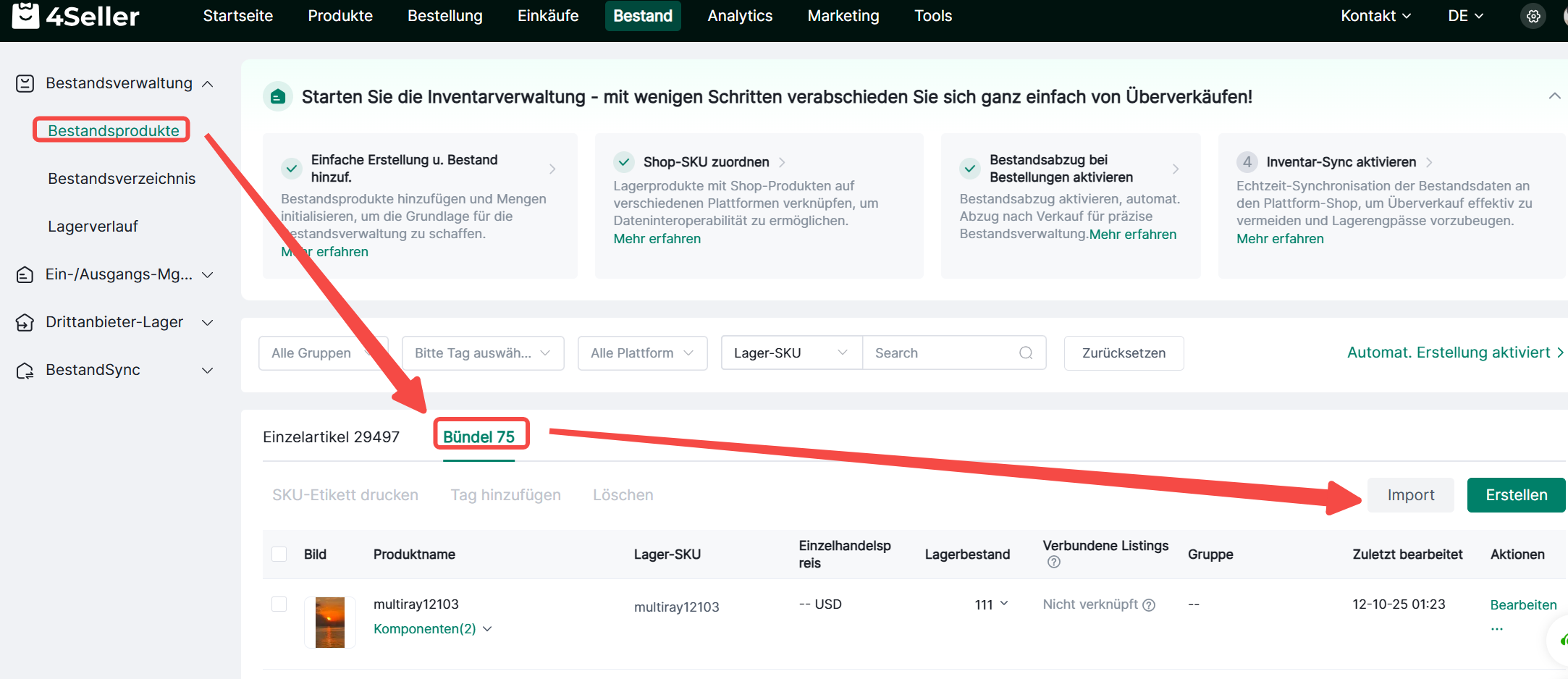Screen dimensions: 1568x679
Task: Check the multiray12103 row checkbox
Action: (279, 604)
